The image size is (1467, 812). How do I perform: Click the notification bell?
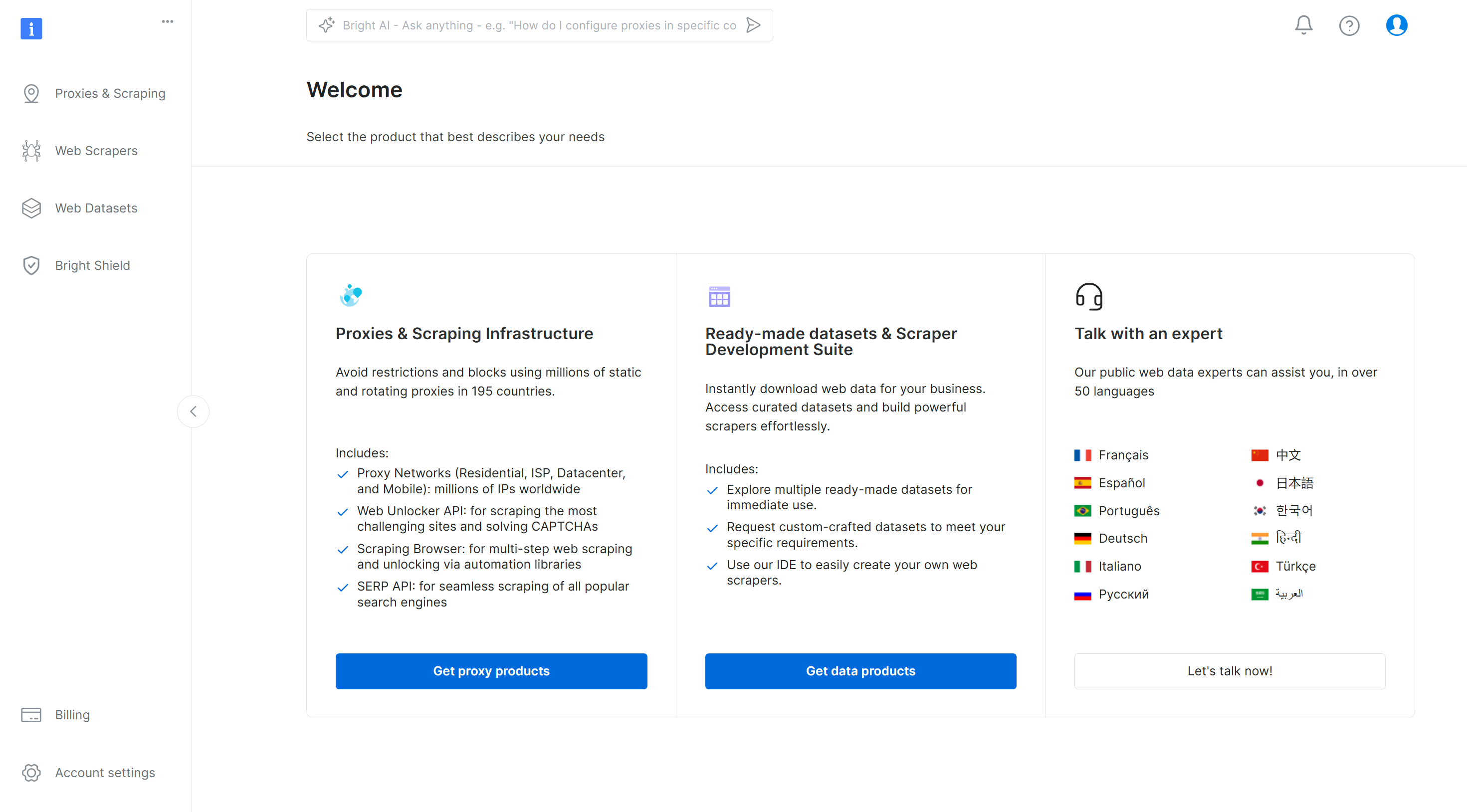[x=1303, y=25]
